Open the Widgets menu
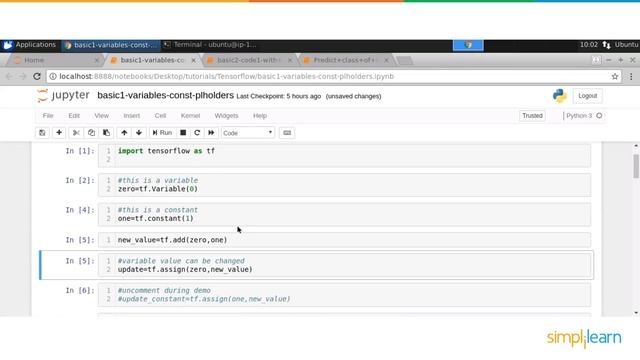 (226, 116)
